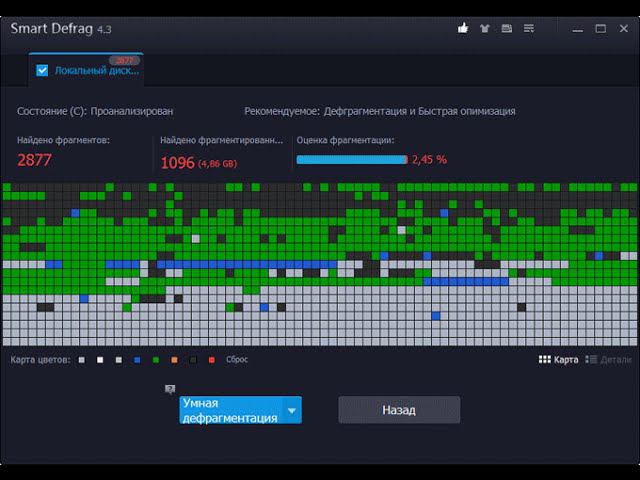Click the red color map swatch

pyautogui.click(x=211, y=360)
